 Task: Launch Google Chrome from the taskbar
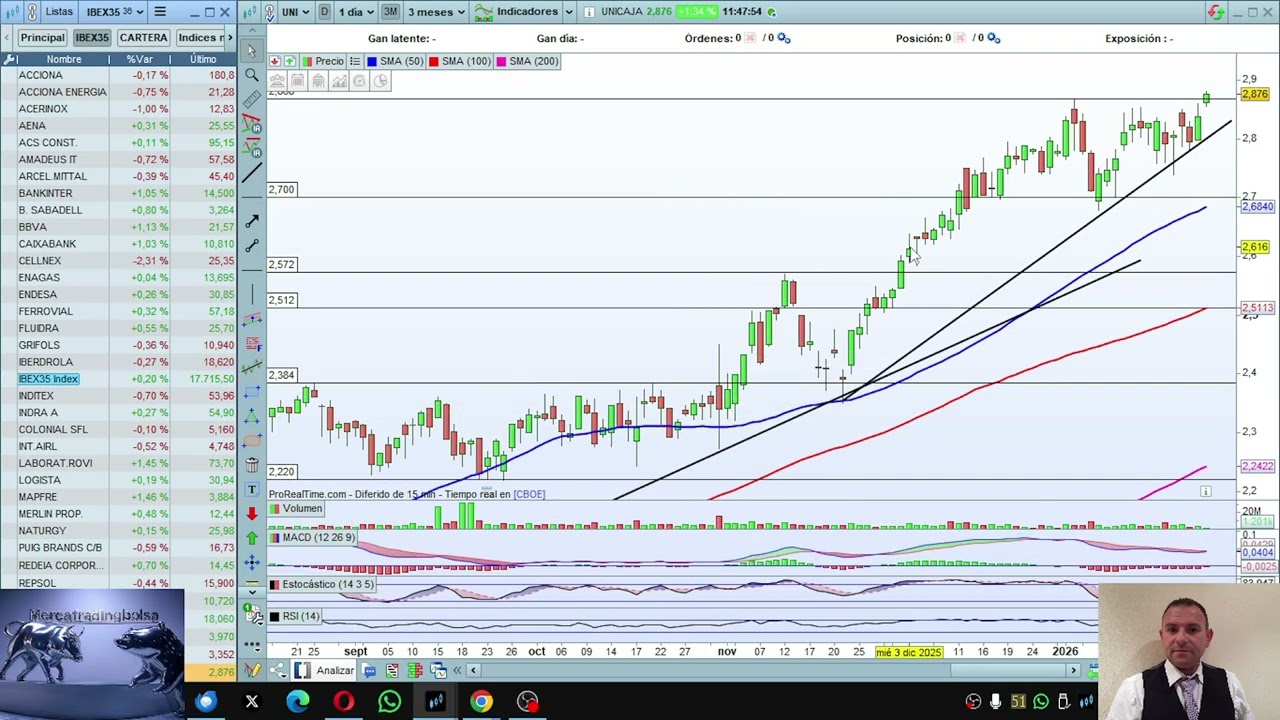(481, 702)
